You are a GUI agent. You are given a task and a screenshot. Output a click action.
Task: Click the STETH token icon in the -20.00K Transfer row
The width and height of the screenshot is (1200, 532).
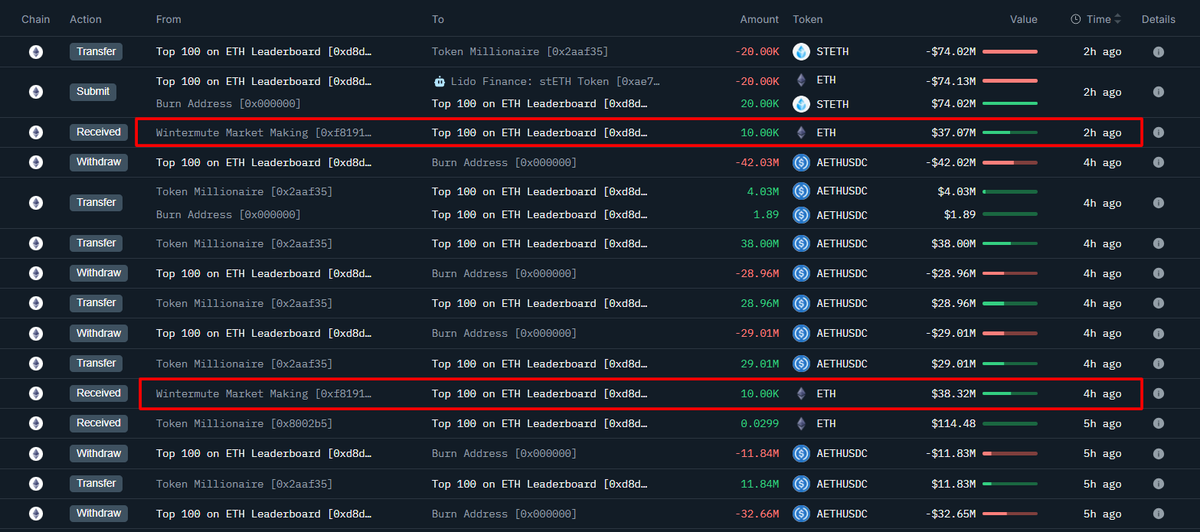click(801, 51)
